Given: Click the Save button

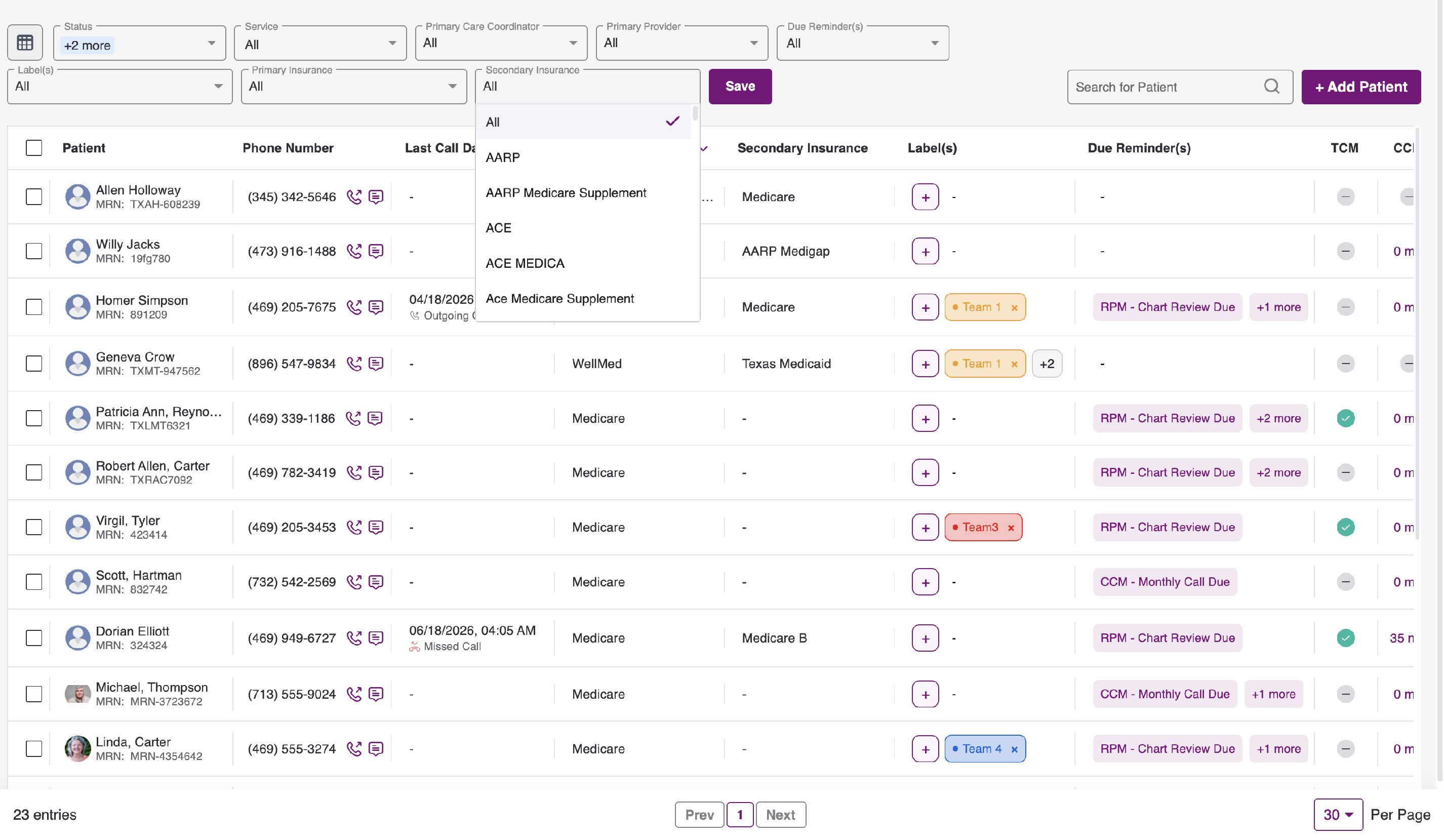Looking at the screenshot, I should coord(740,87).
